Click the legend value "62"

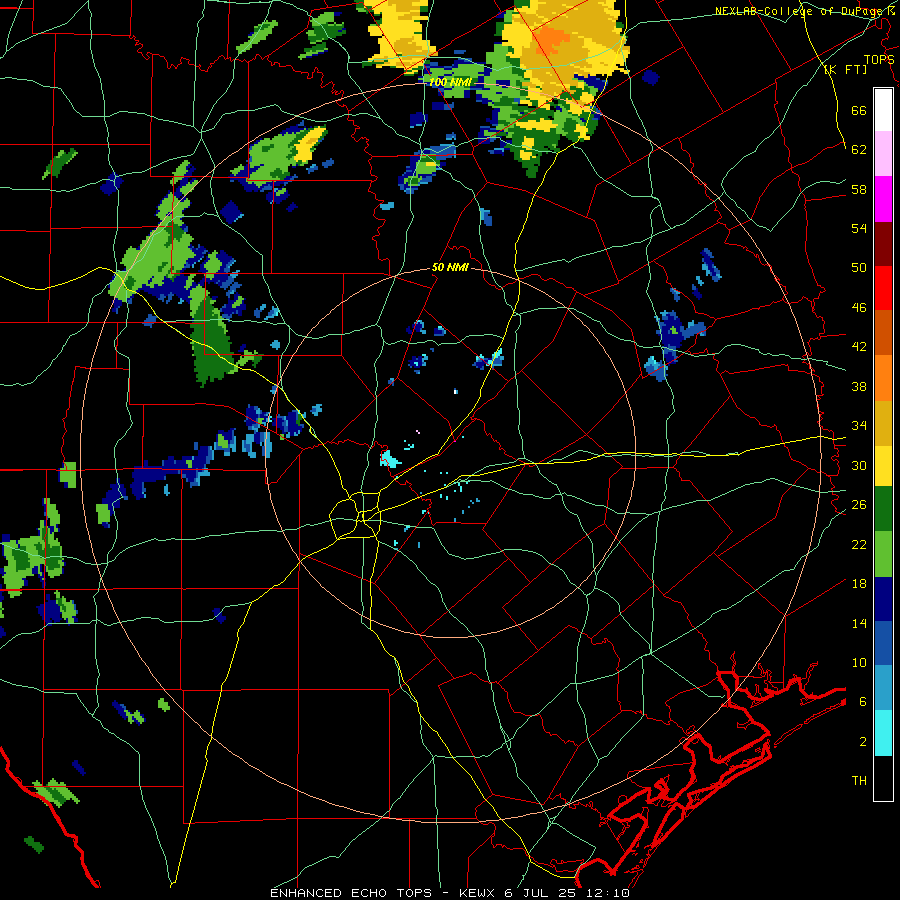(859, 150)
